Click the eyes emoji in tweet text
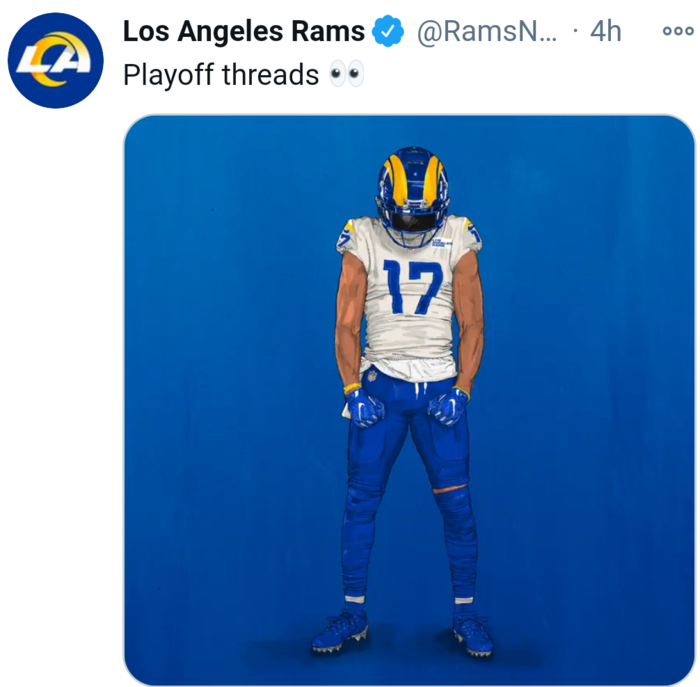Screen dimensions: 700x687 pos(346,74)
